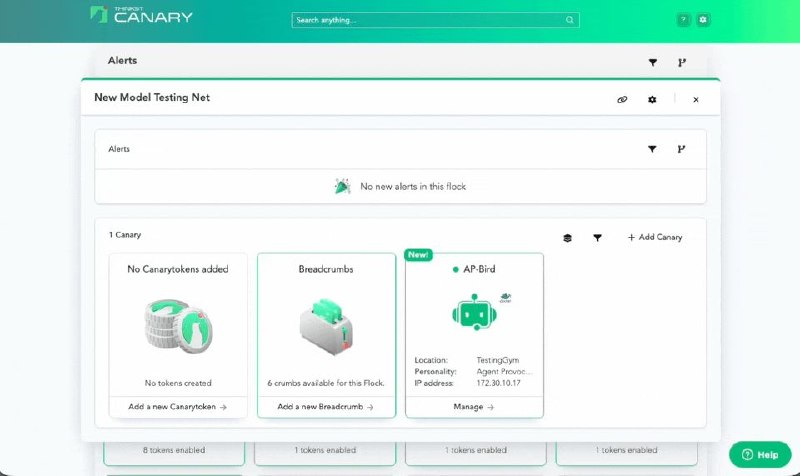Click the green status dot beside AP-Bird
Viewport: 800px width, 476px height.
pos(456,269)
